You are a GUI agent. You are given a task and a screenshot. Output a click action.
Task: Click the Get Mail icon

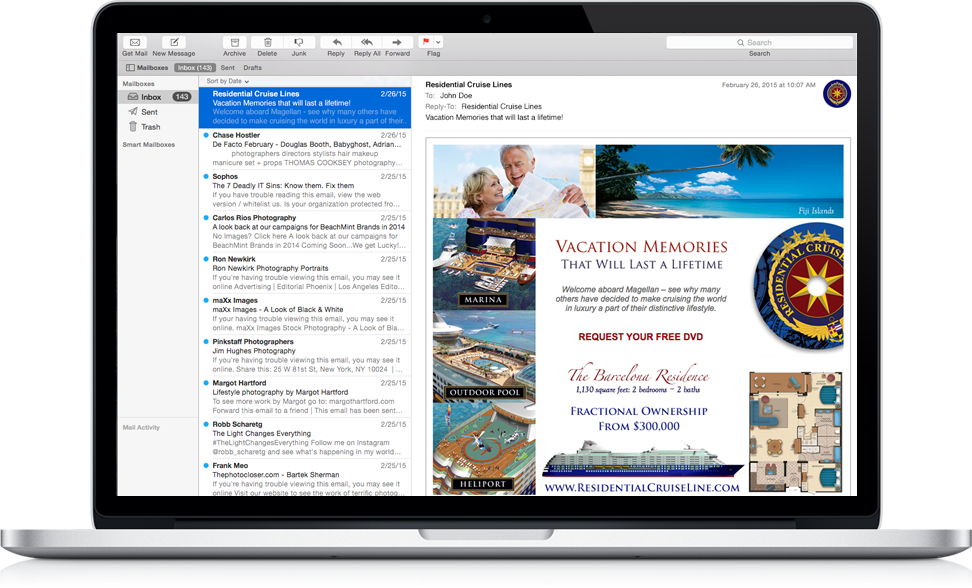click(134, 42)
